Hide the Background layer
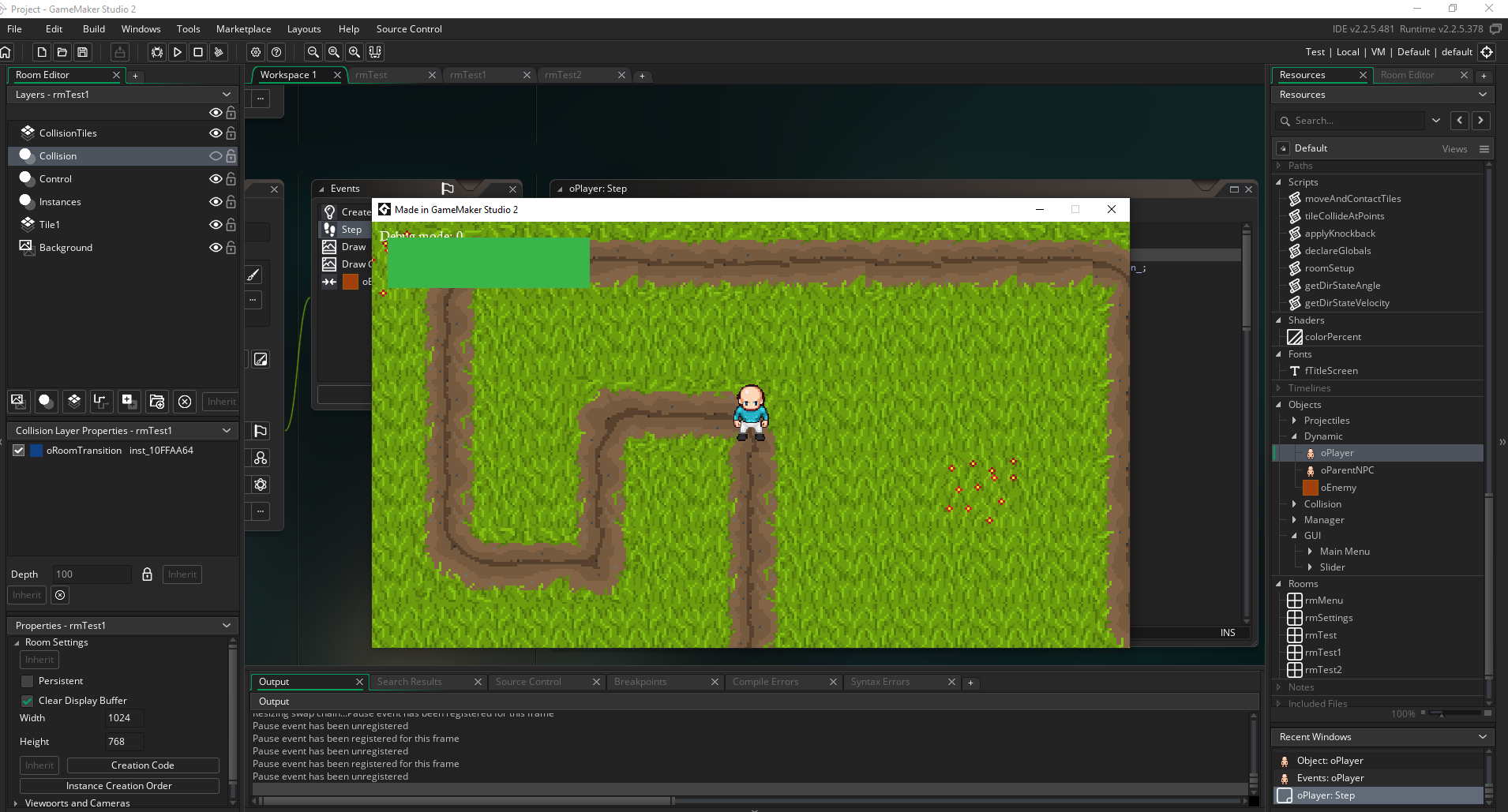This screenshot has height=812, width=1508. coord(216,248)
